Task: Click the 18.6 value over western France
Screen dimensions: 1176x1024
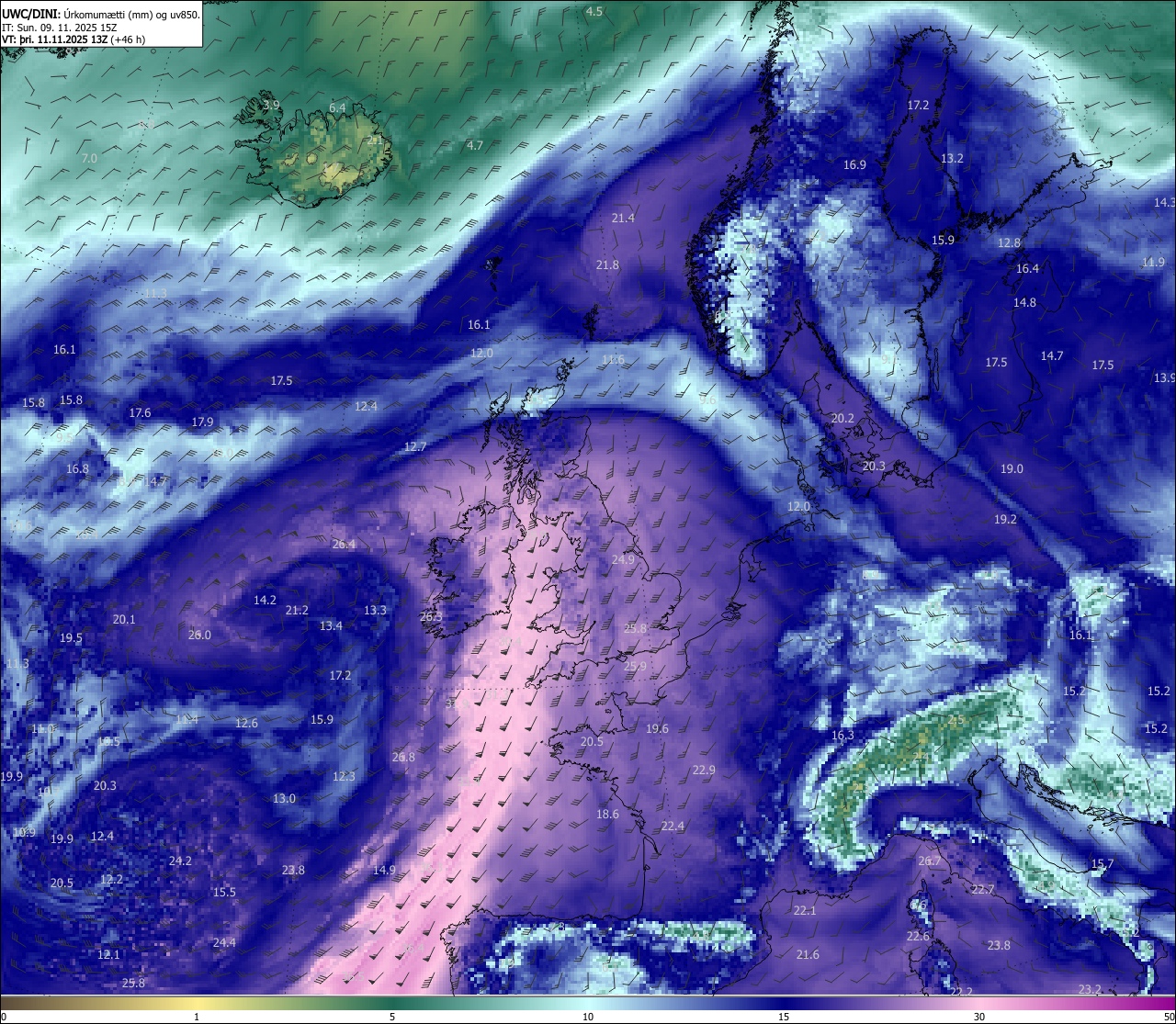Action: tap(607, 815)
